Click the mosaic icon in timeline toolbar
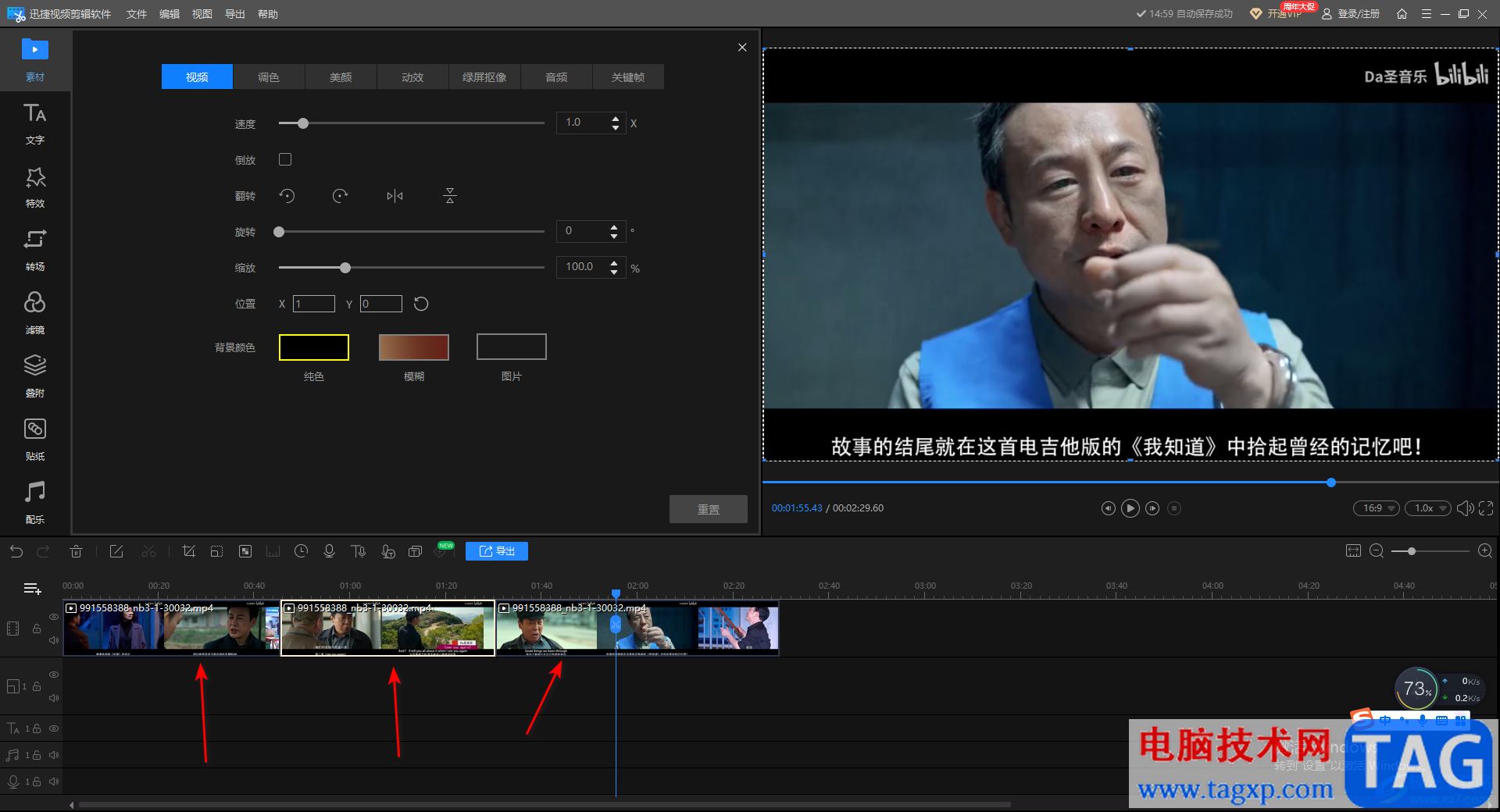This screenshot has width=1500, height=812. click(245, 551)
